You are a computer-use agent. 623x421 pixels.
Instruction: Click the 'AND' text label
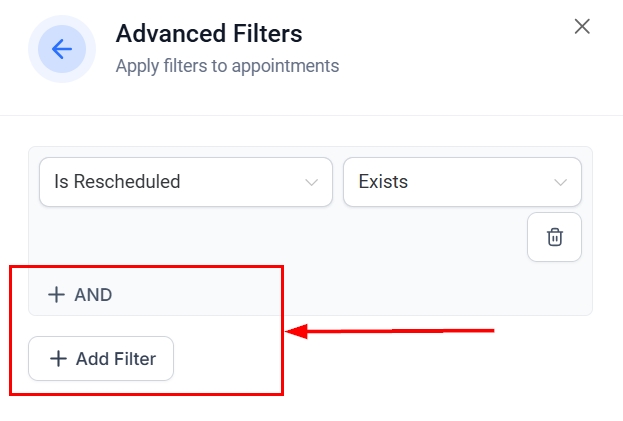pos(94,295)
